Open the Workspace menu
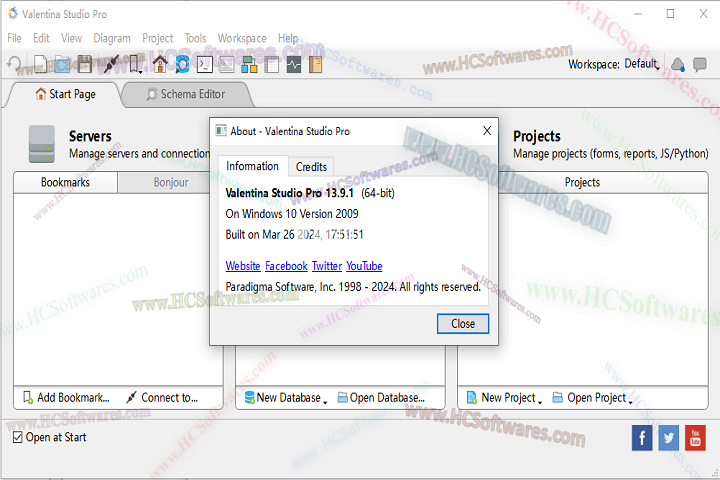720x480 pixels. [242, 38]
